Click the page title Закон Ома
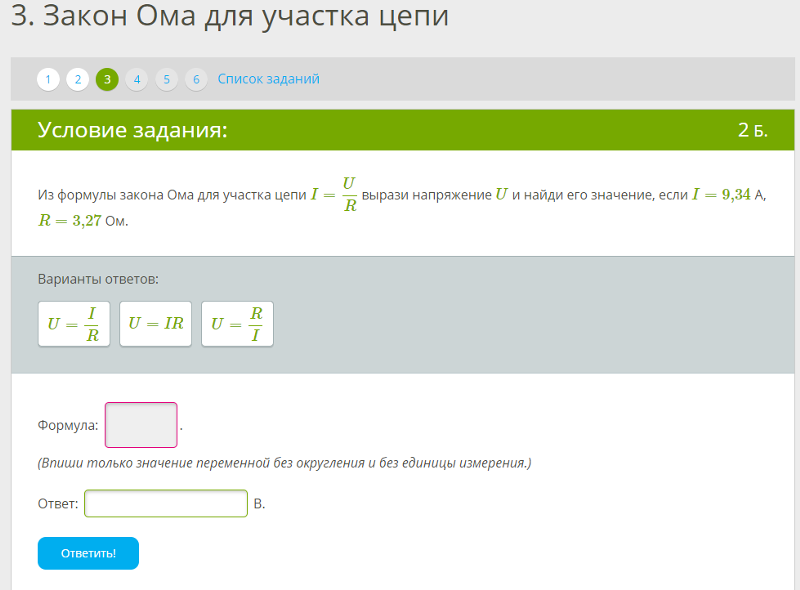The height and width of the screenshot is (590, 800). [229, 17]
